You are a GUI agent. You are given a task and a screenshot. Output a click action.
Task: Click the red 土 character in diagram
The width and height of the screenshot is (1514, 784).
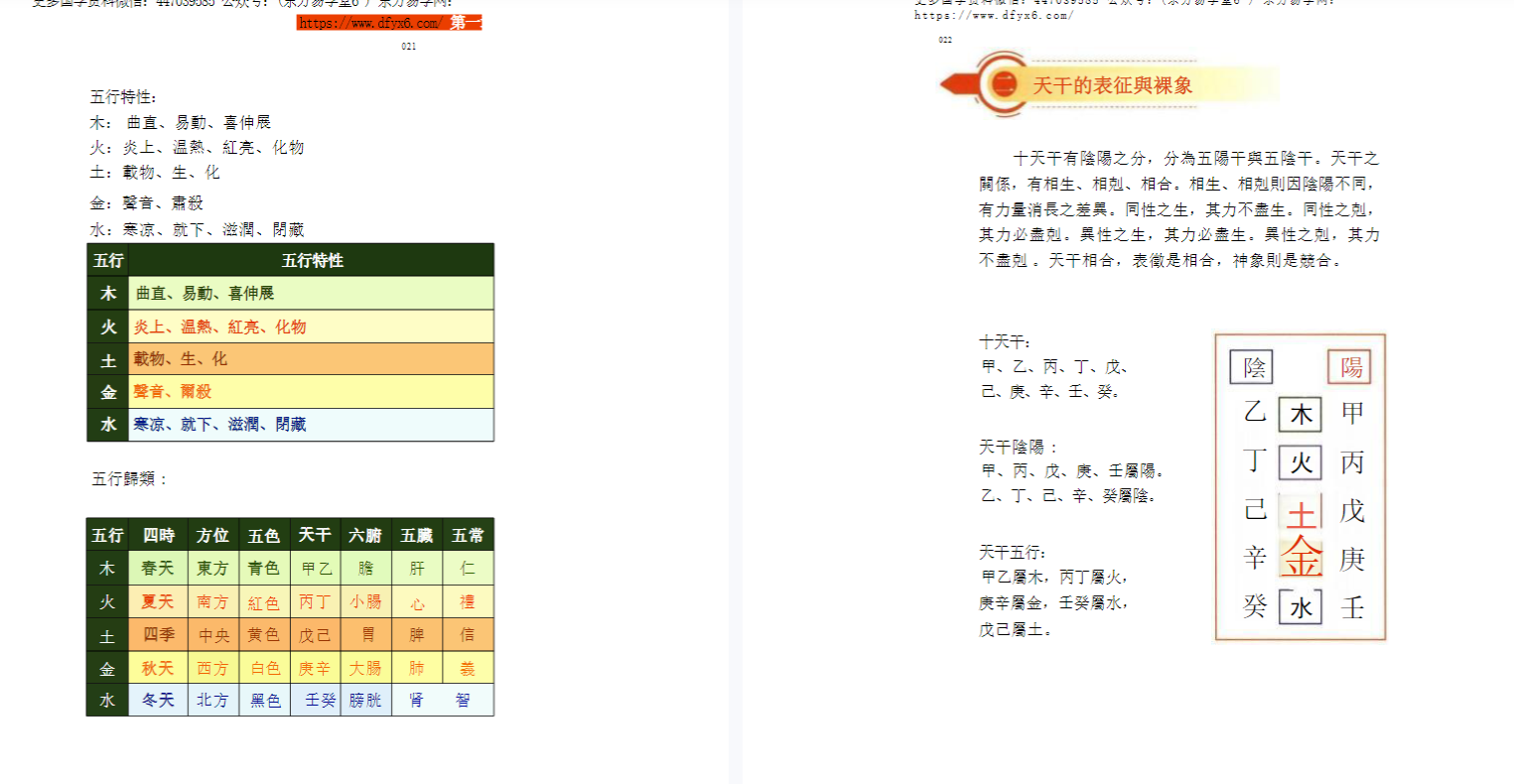tap(1301, 514)
